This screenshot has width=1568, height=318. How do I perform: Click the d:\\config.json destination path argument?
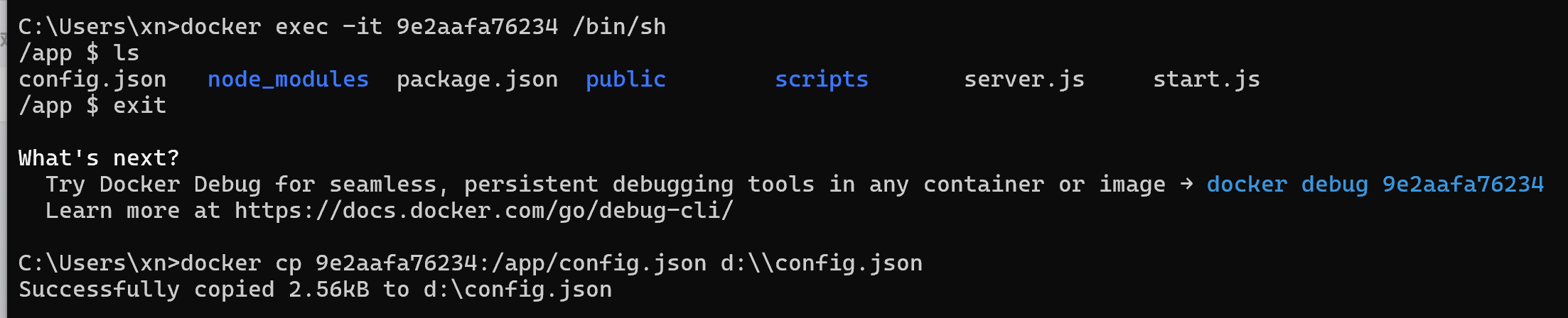pos(821,263)
